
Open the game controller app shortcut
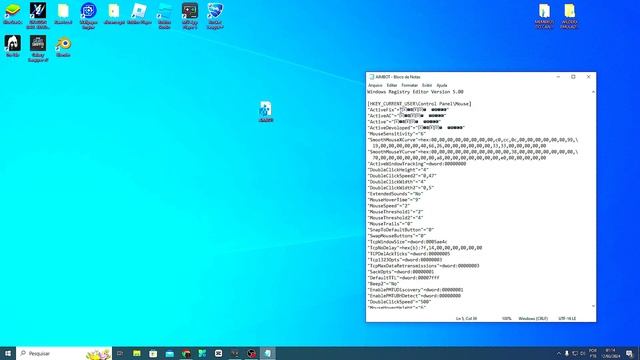point(190,16)
